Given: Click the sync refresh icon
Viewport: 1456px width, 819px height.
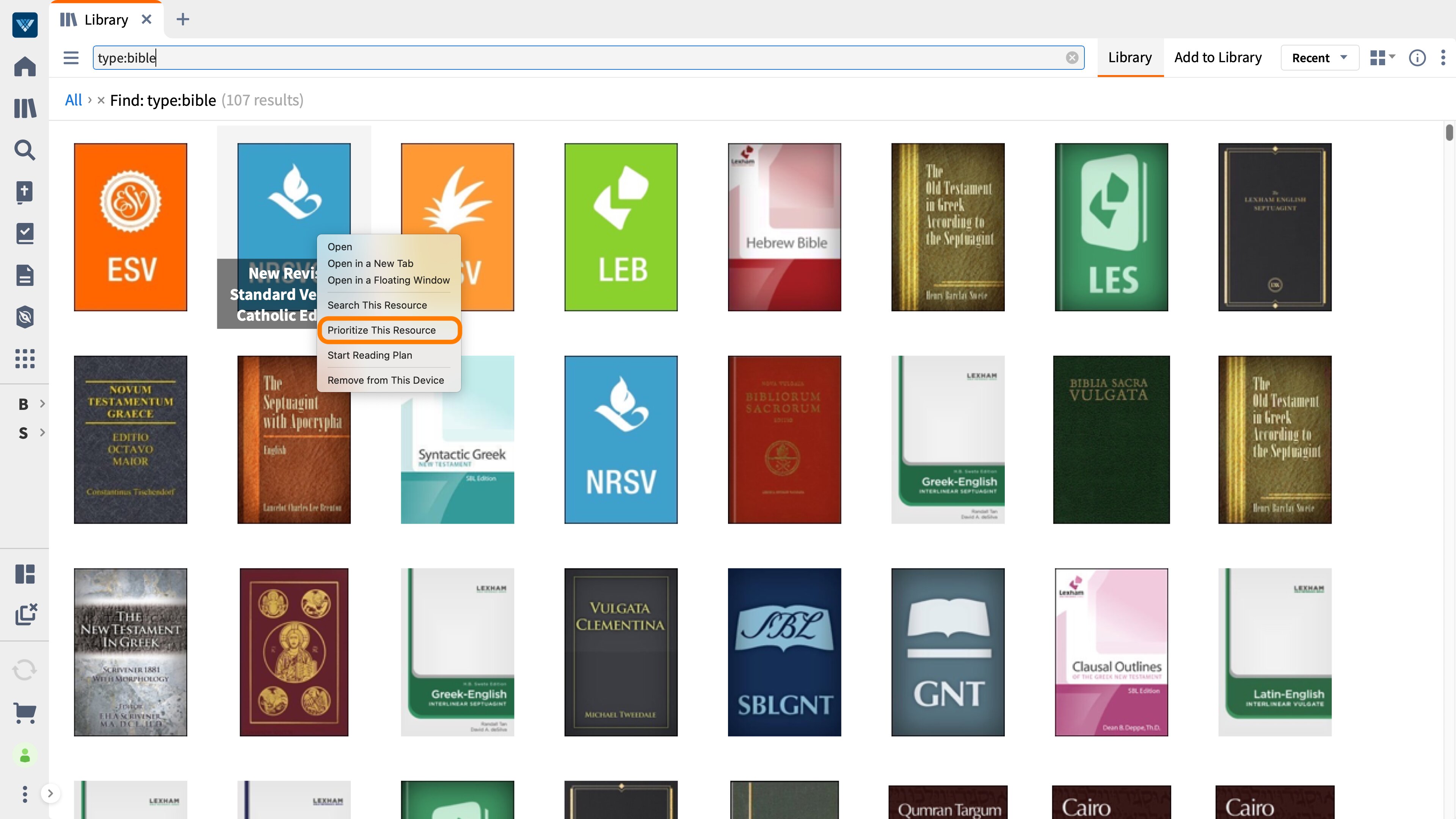Looking at the screenshot, I should (24, 670).
